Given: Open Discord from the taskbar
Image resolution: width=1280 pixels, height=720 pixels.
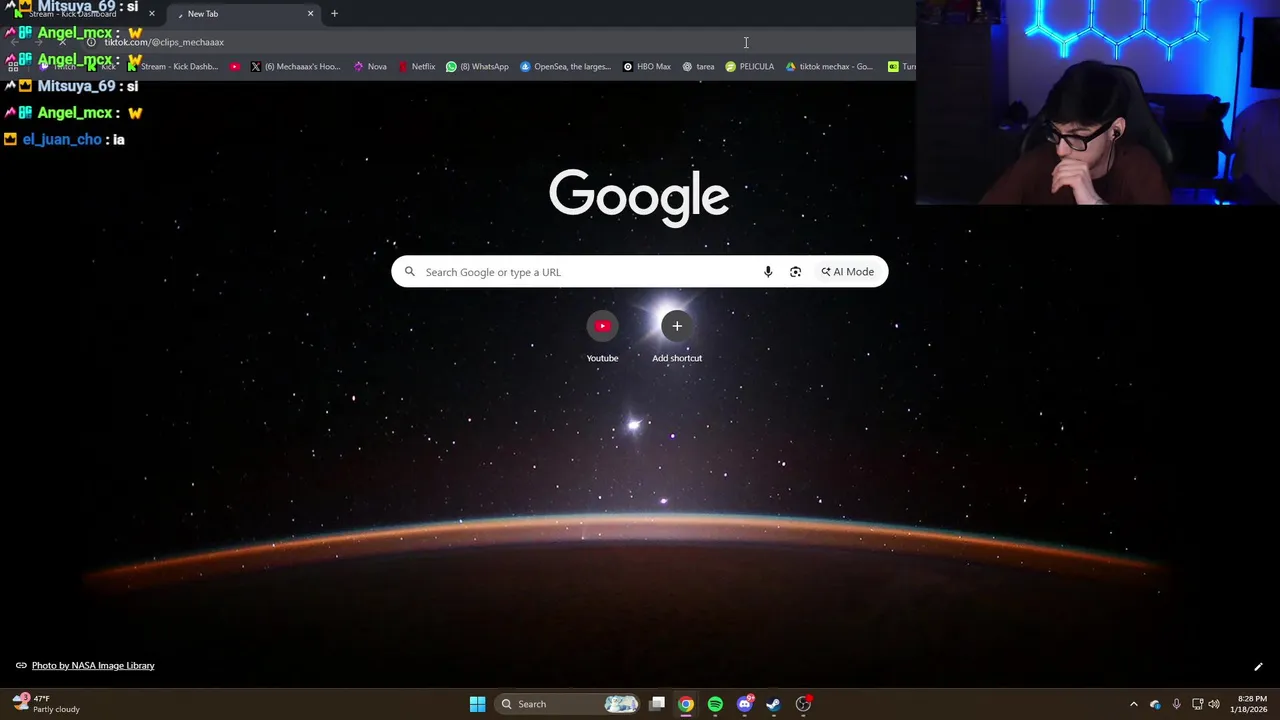Looking at the screenshot, I should point(745,704).
